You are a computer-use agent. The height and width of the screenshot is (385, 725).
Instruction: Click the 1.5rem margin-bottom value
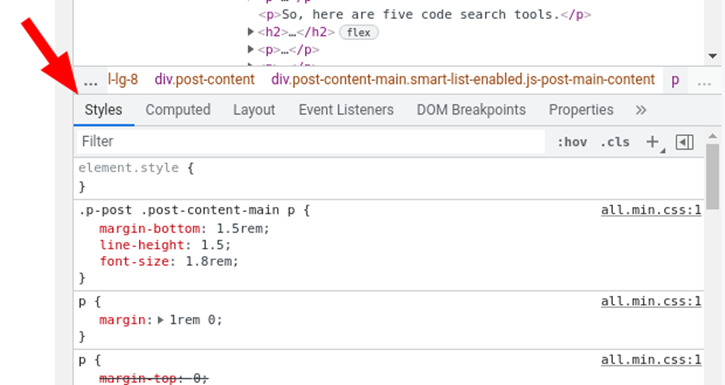[240, 229]
